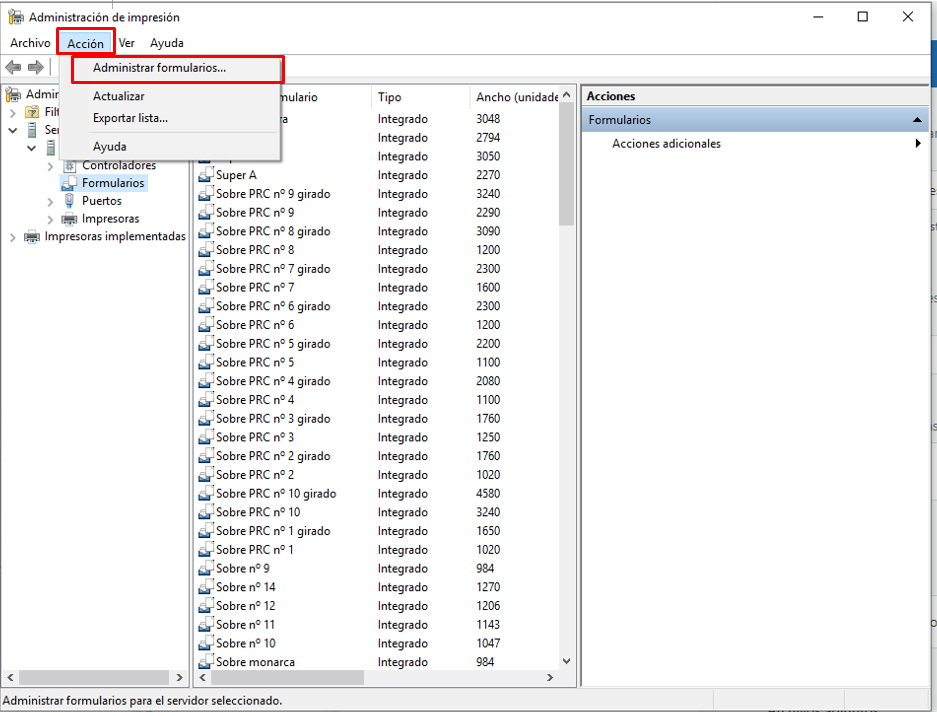Select Exportar lista menu entry

point(130,118)
